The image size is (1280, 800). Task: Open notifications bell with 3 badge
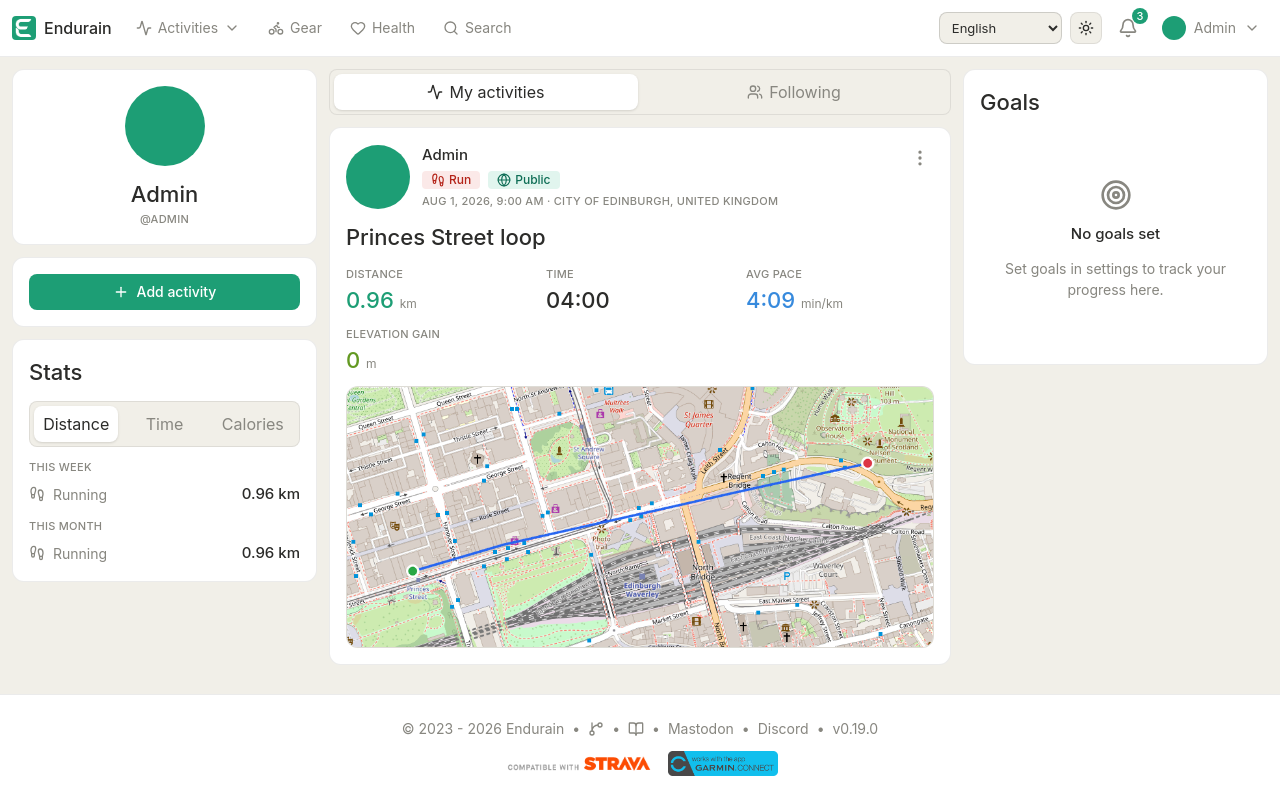pyautogui.click(x=1129, y=27)
